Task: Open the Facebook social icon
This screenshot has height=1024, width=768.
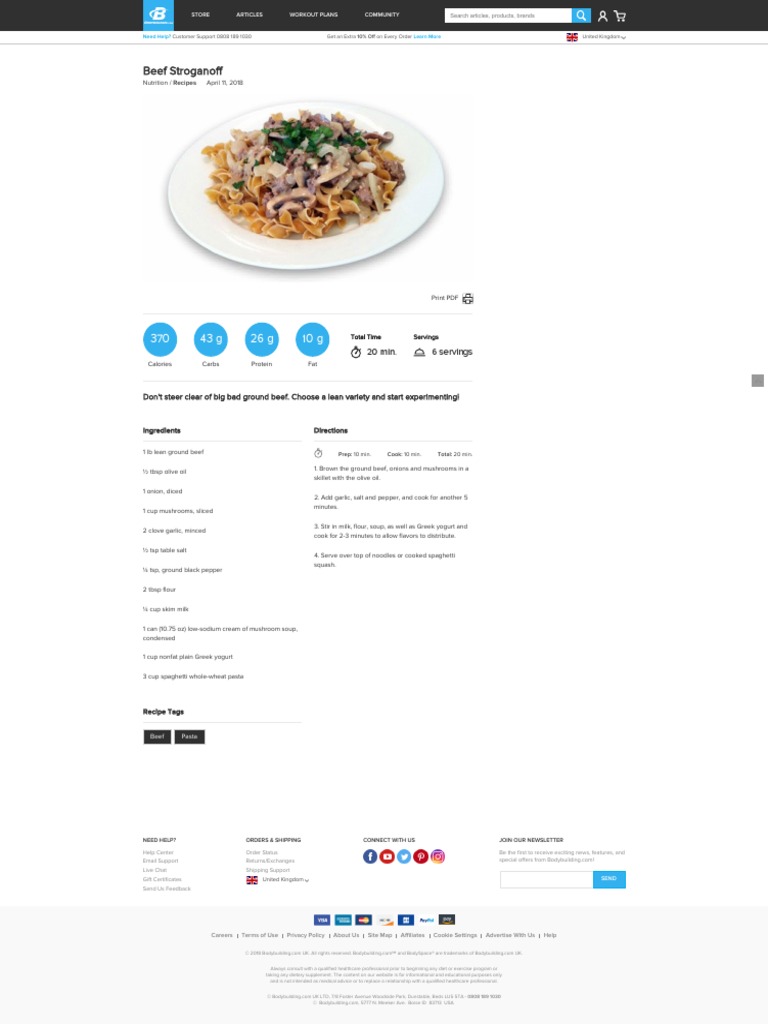Action: click(x=370, y=856)
